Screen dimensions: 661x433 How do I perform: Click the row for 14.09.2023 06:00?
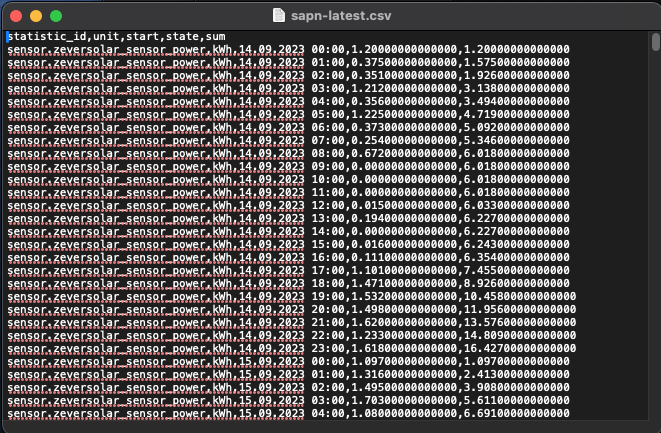coord(288,127)
